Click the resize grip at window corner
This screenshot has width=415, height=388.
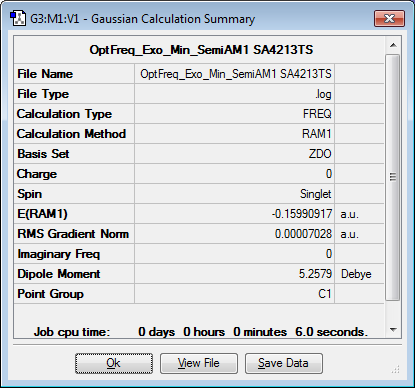pyautogui.click(x=395, y=369)
